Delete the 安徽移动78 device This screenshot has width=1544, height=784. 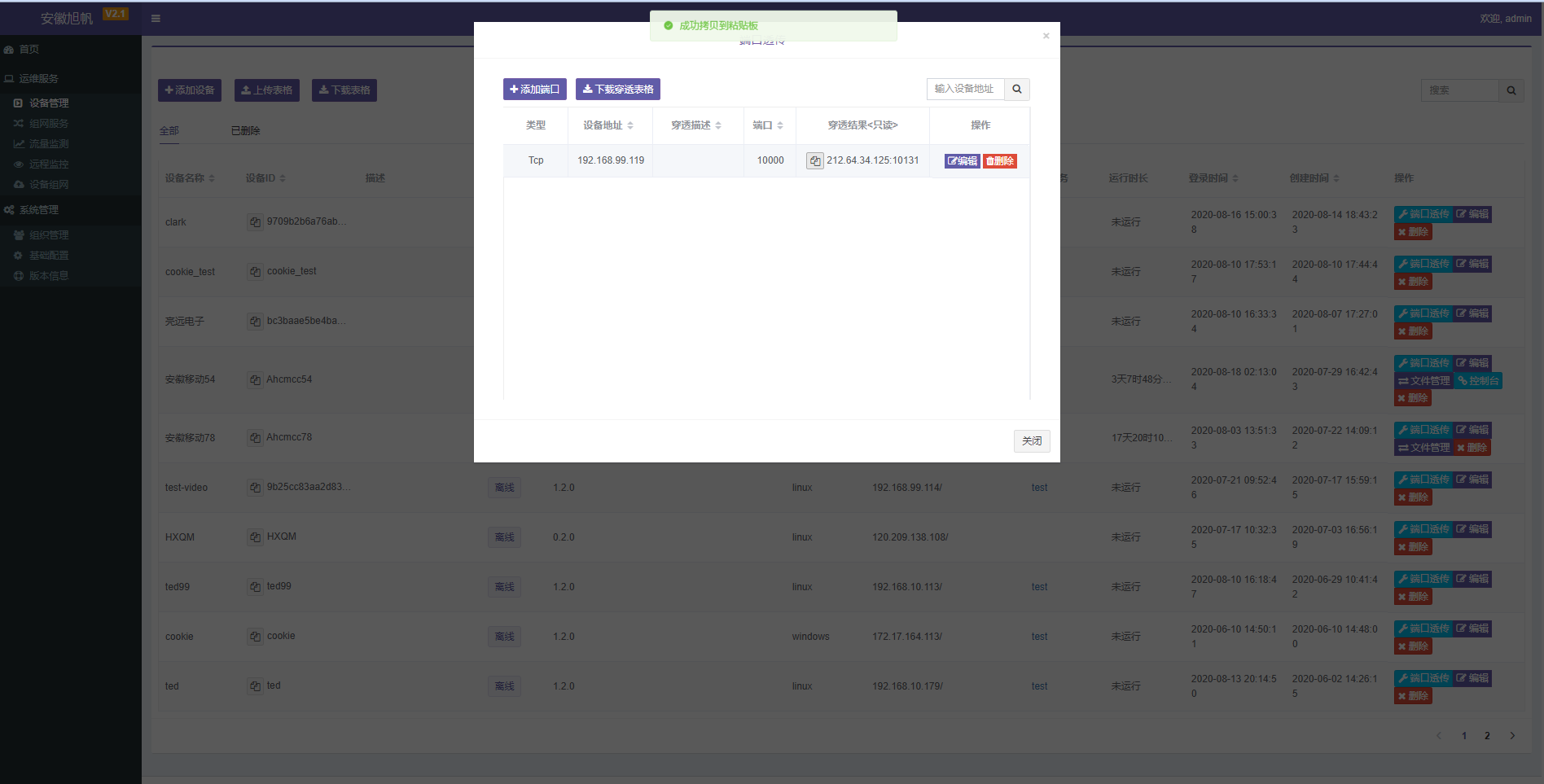[x=1472, y=448]
